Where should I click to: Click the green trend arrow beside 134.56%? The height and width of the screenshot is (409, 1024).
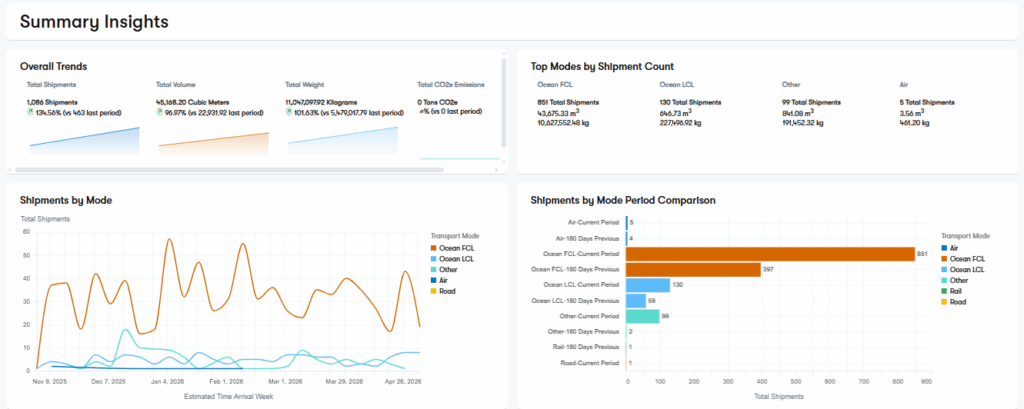(29, 112)
